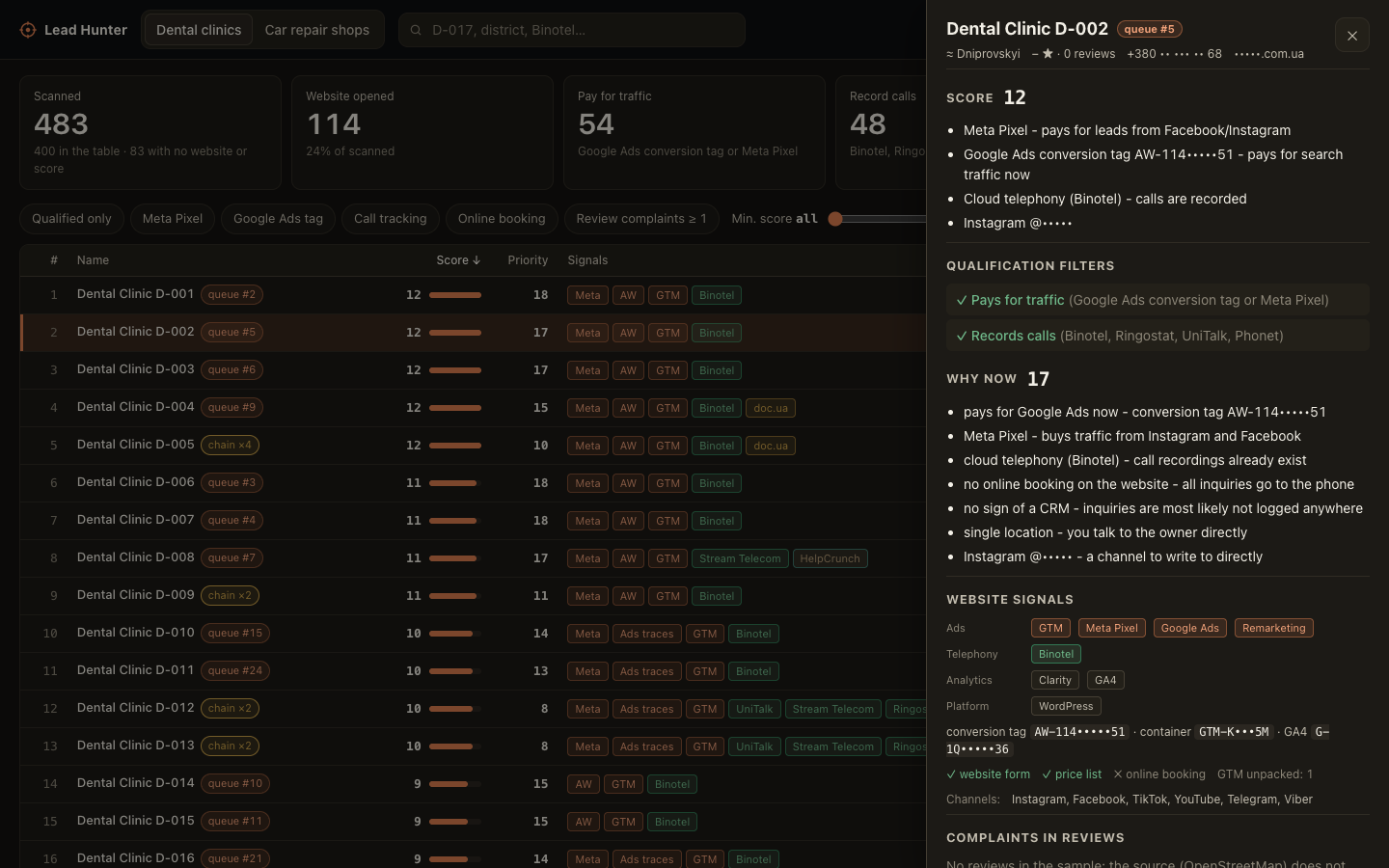Click the Clarity tag under Analytics

click(x=1055, y=680)
